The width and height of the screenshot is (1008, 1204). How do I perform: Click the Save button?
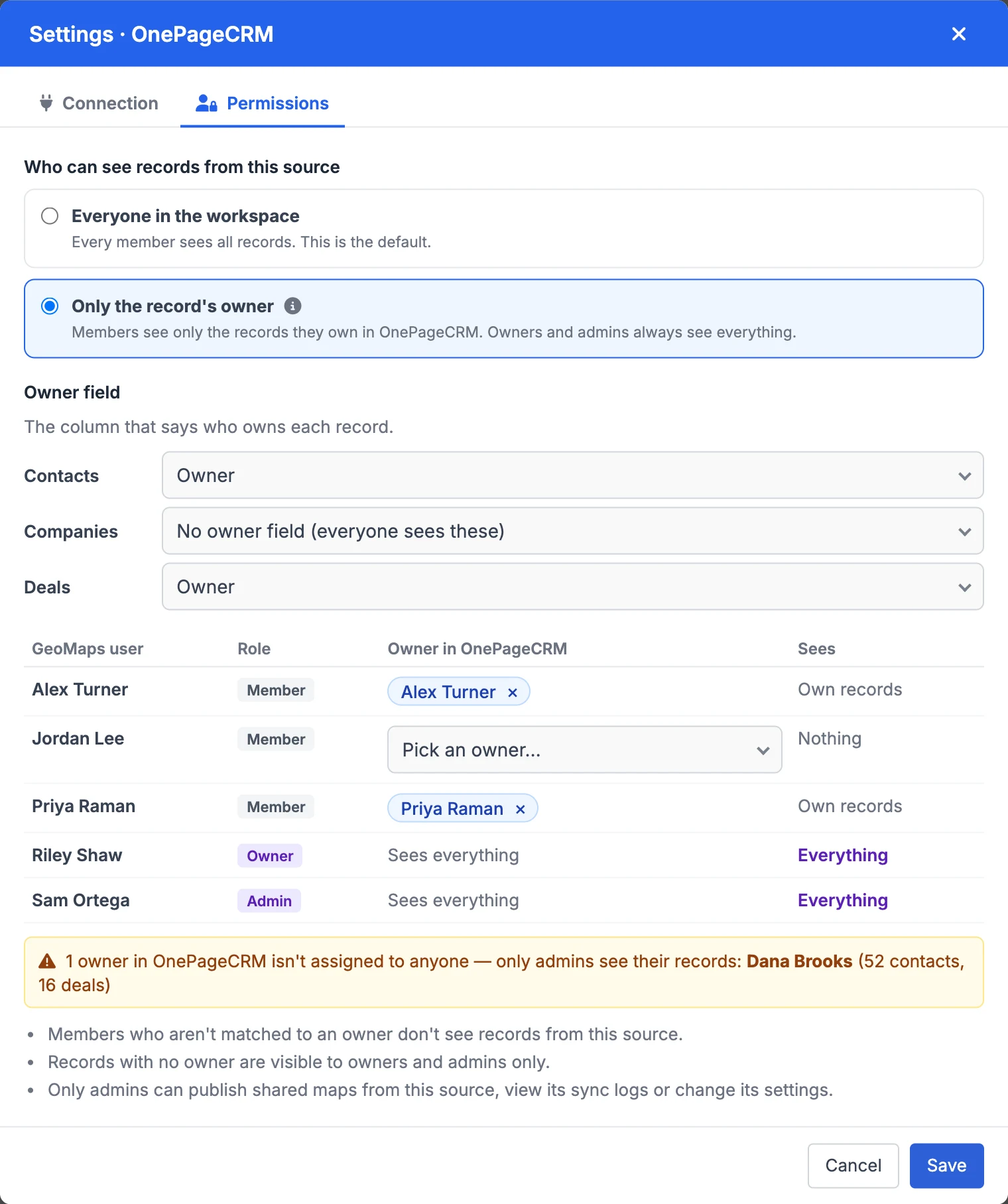click(946, 1166)
